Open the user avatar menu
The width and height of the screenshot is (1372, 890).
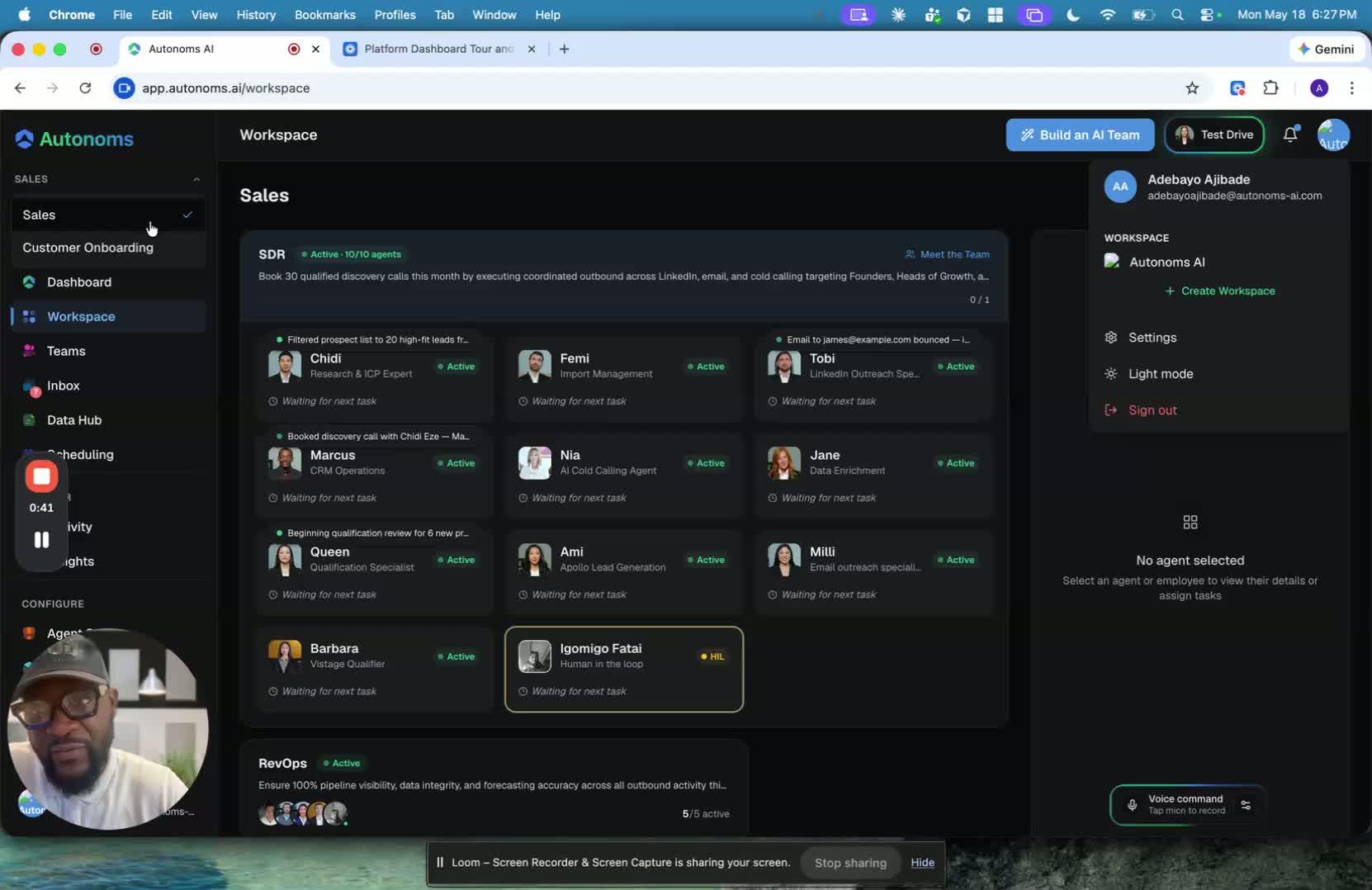point(1333,135)
